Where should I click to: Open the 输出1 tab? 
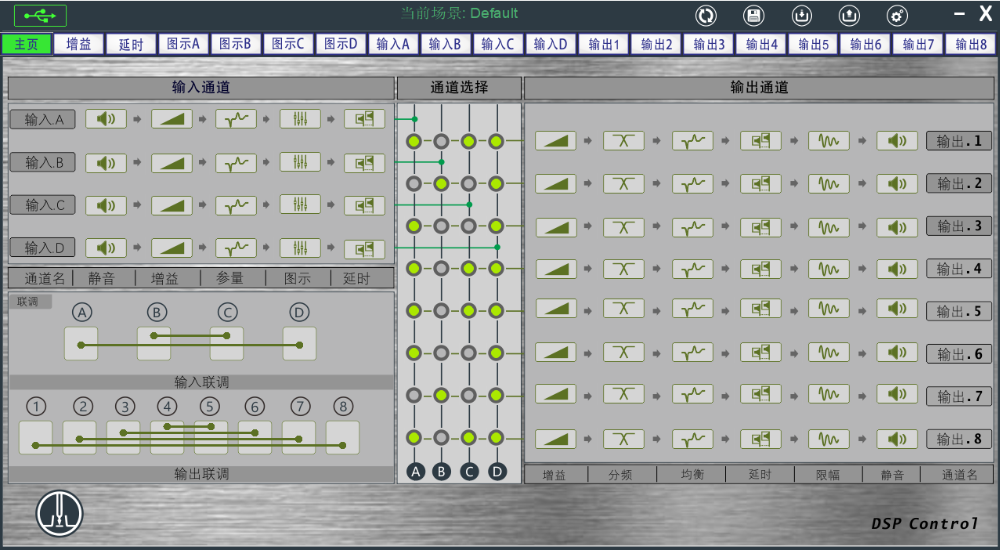[x=604, y=44]
